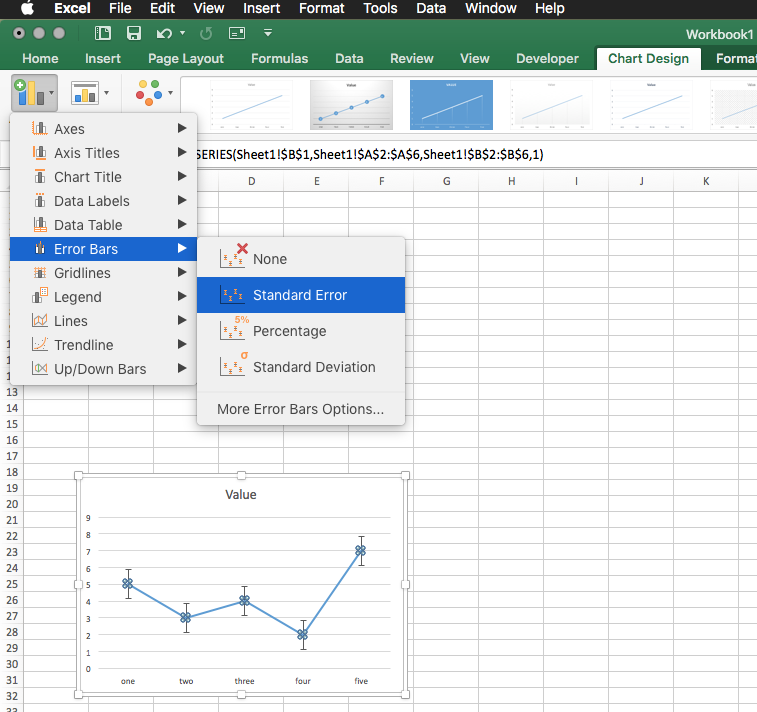Switch to the View ribbon tab
The height and width of the screenshot is (712, 757).
[x=475, y=58]
